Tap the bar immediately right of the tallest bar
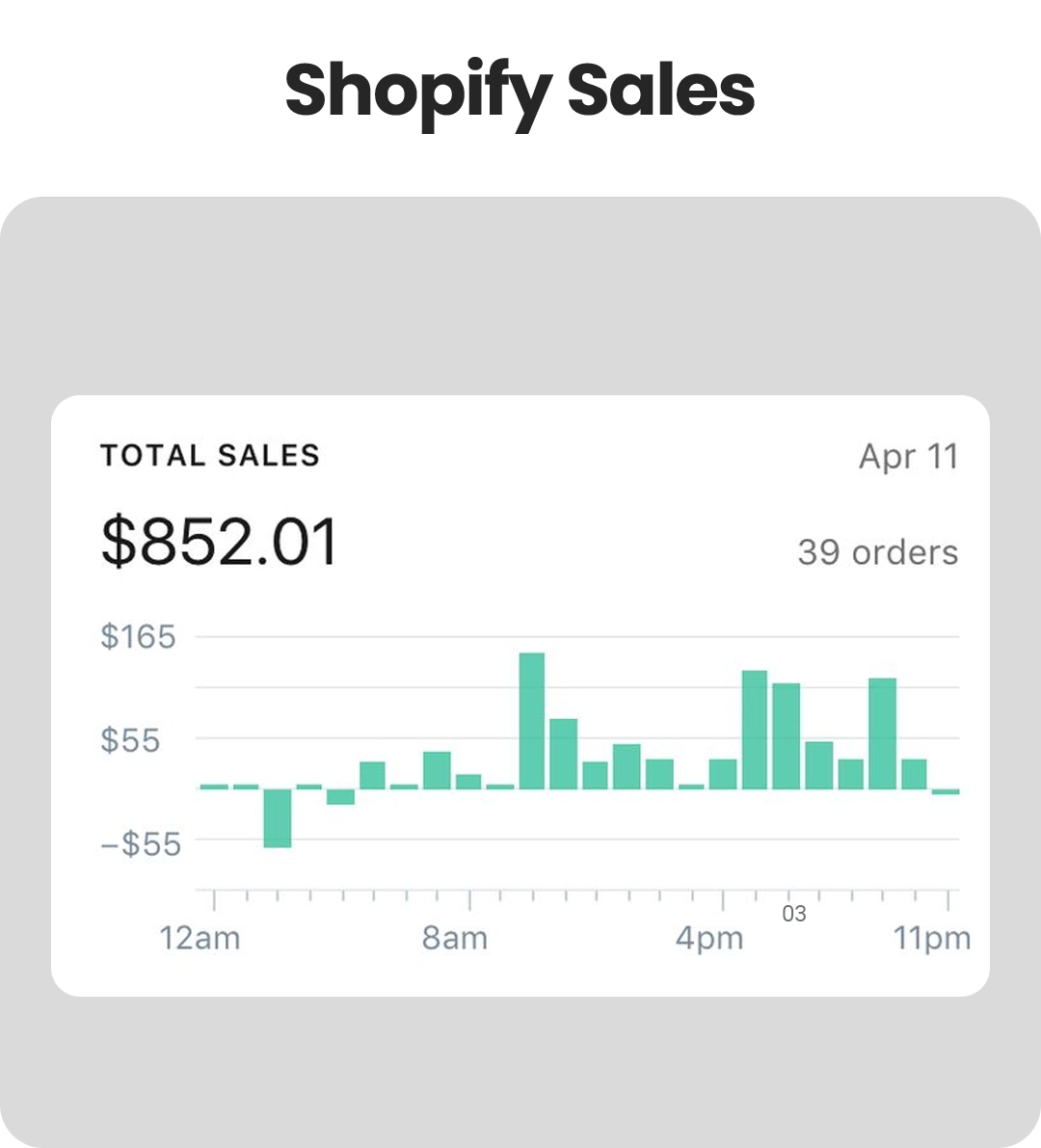Image resolution: width=1041 pixels, height=1148 pixels. click(564, 754)
